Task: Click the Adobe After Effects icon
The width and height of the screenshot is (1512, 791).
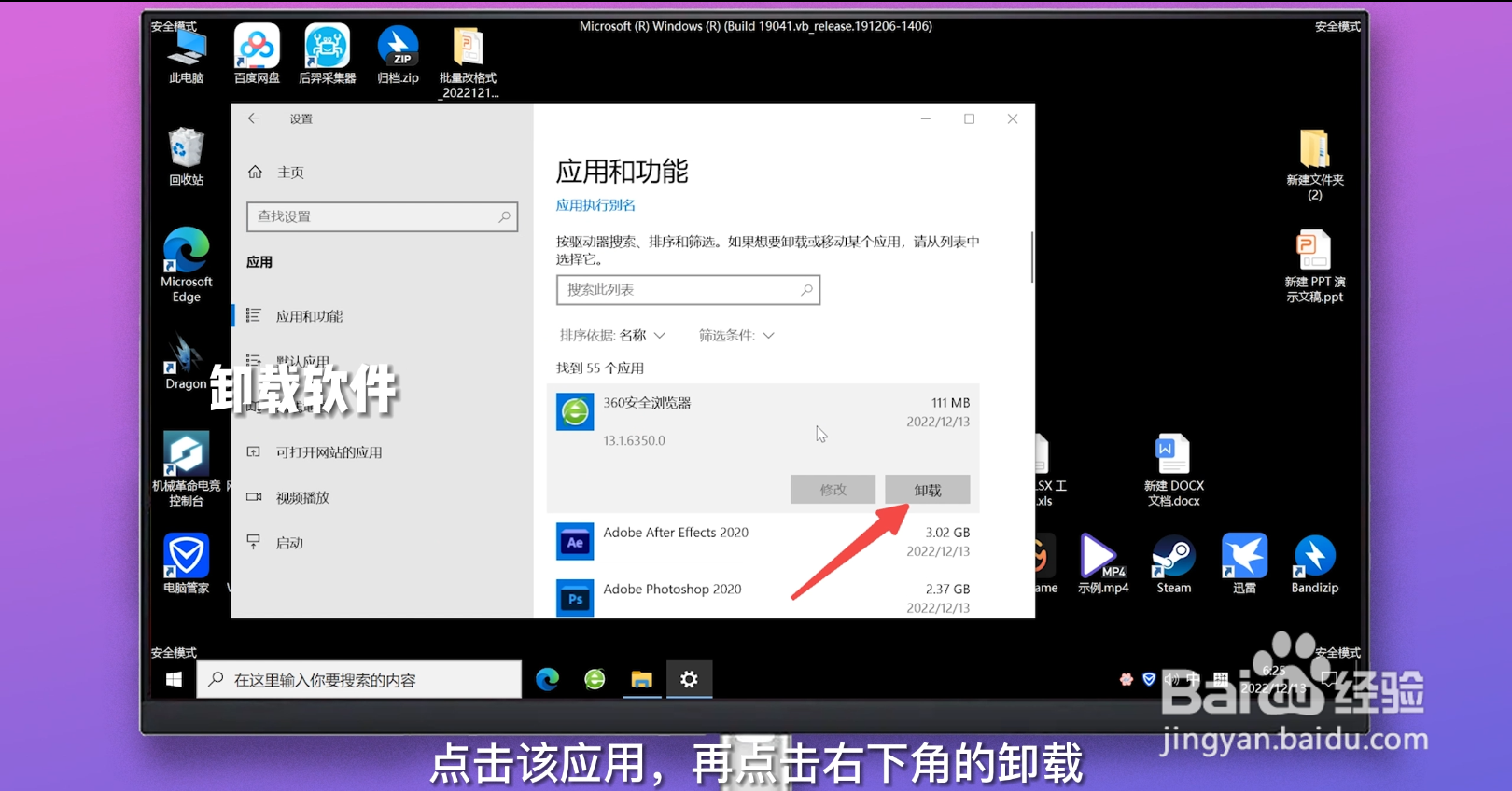Action: pyautogui.click(x=575, y=541)
